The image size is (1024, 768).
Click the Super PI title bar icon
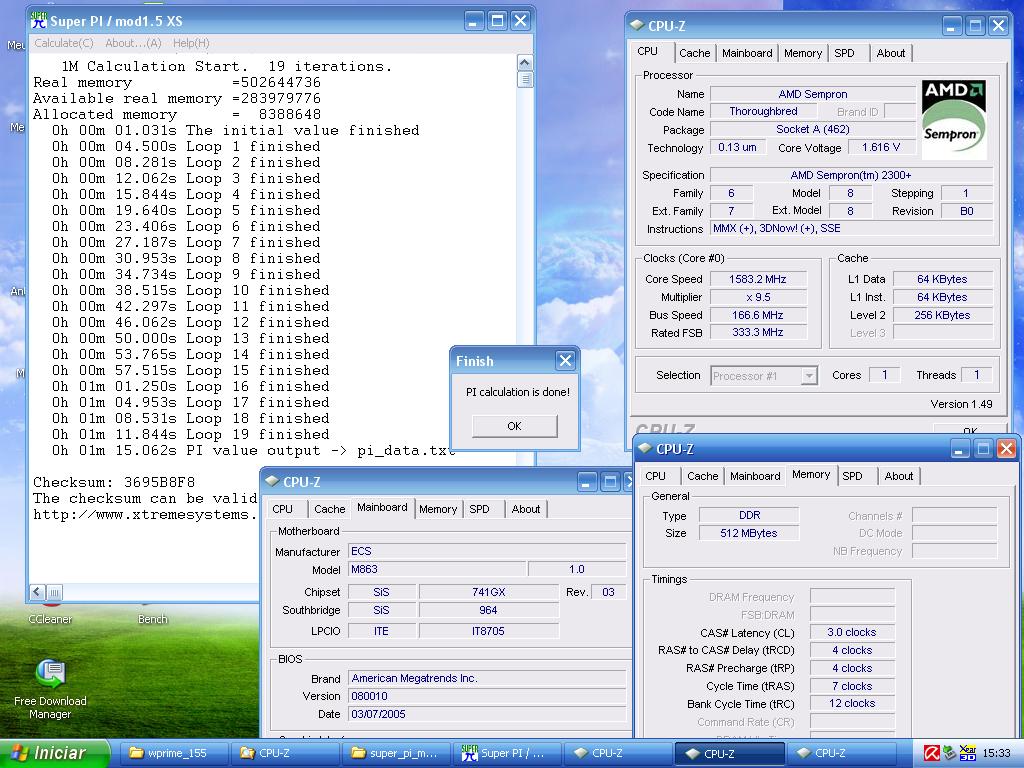click(x=39, y=20)
